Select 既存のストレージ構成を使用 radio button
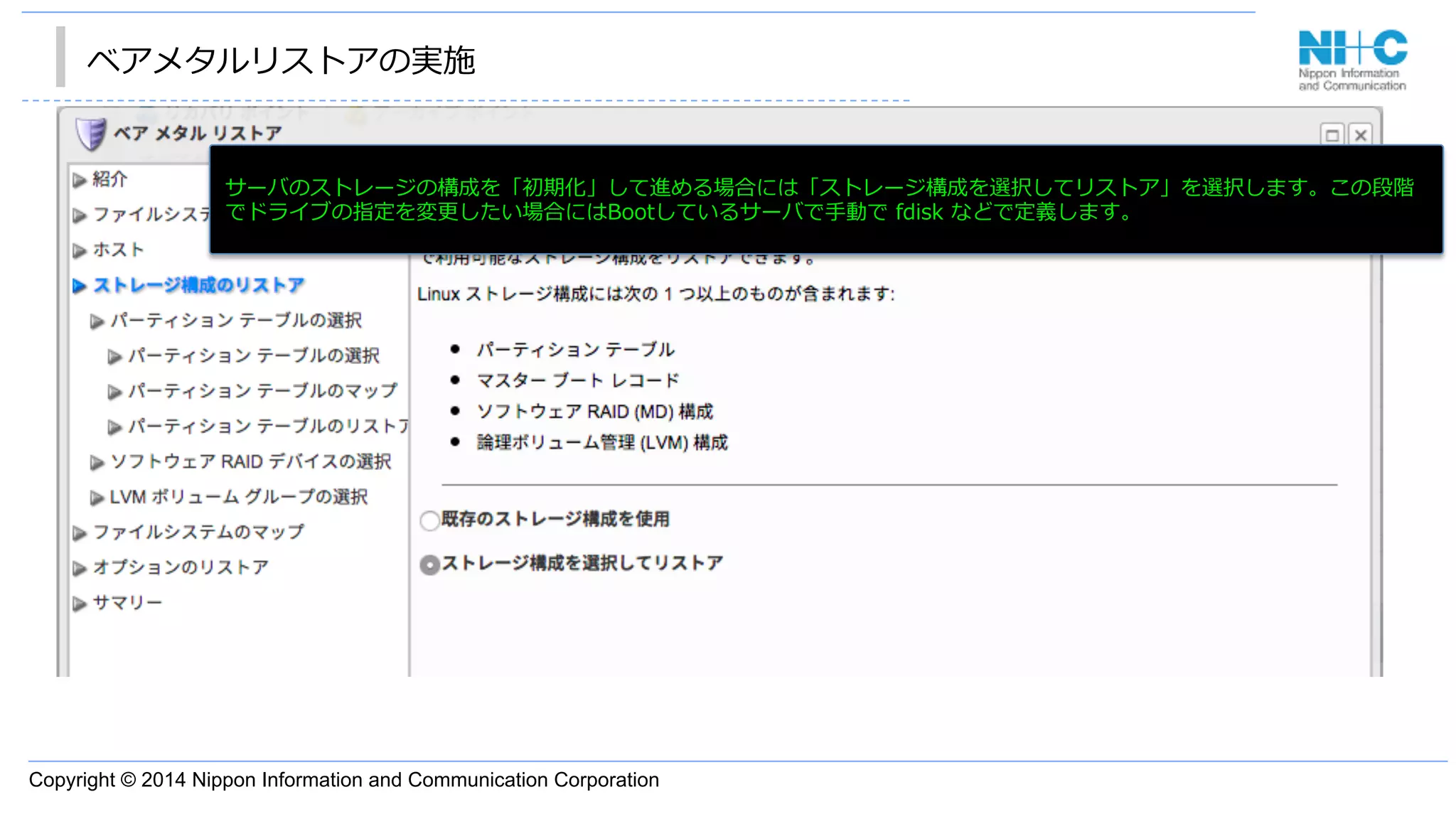 click(429, 521)
